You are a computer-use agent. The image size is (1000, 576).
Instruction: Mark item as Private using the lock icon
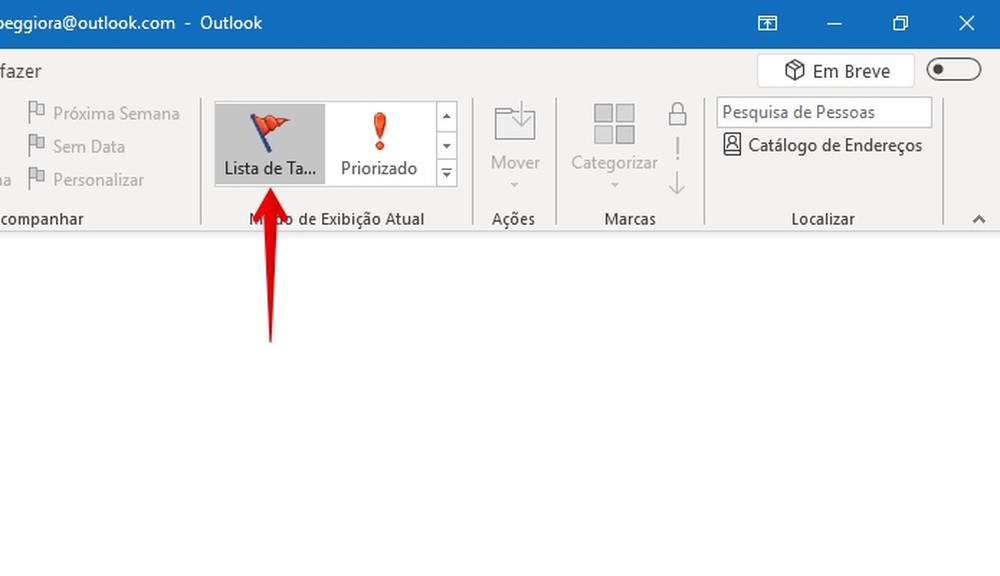pyautogui.click(x=677, y=115)
